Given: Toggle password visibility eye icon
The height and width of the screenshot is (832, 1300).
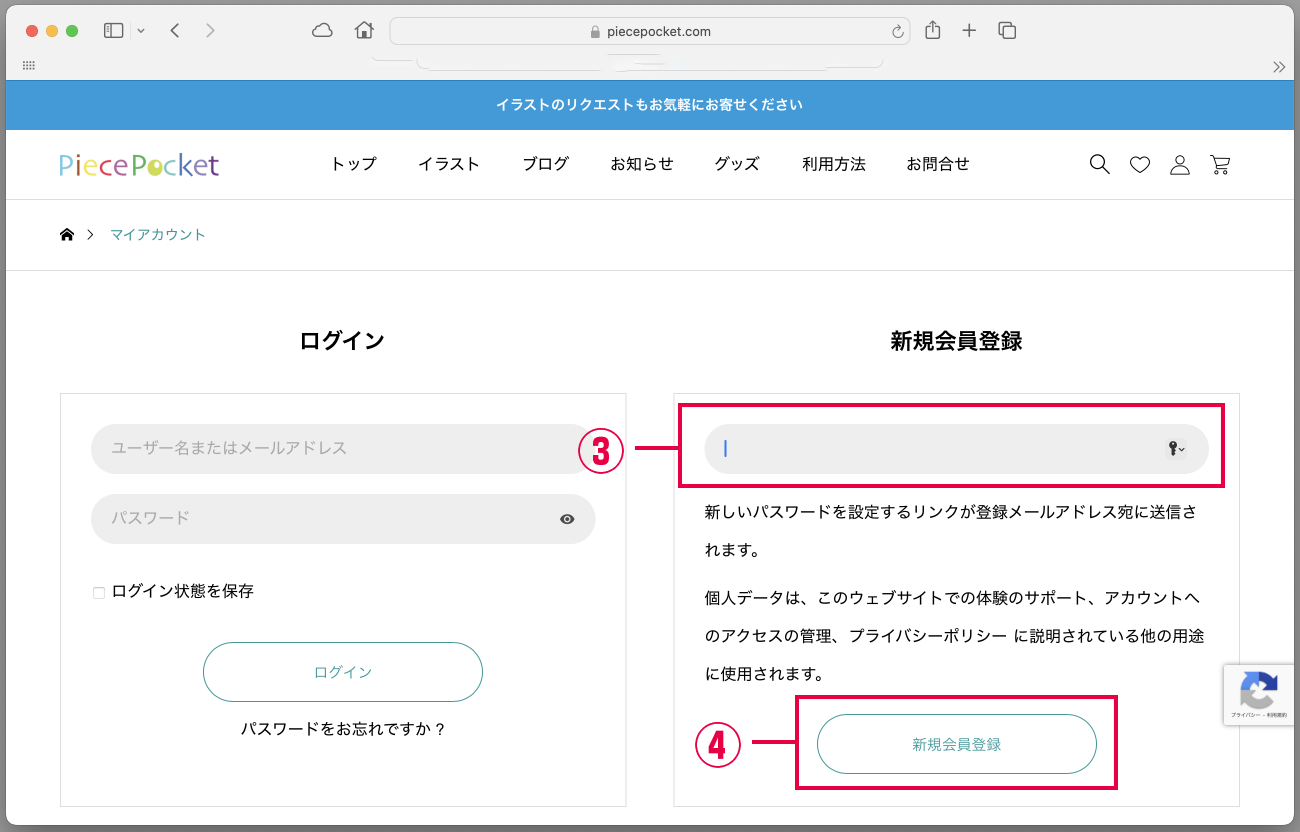Looking at the screenshot, I should point(567,519).
